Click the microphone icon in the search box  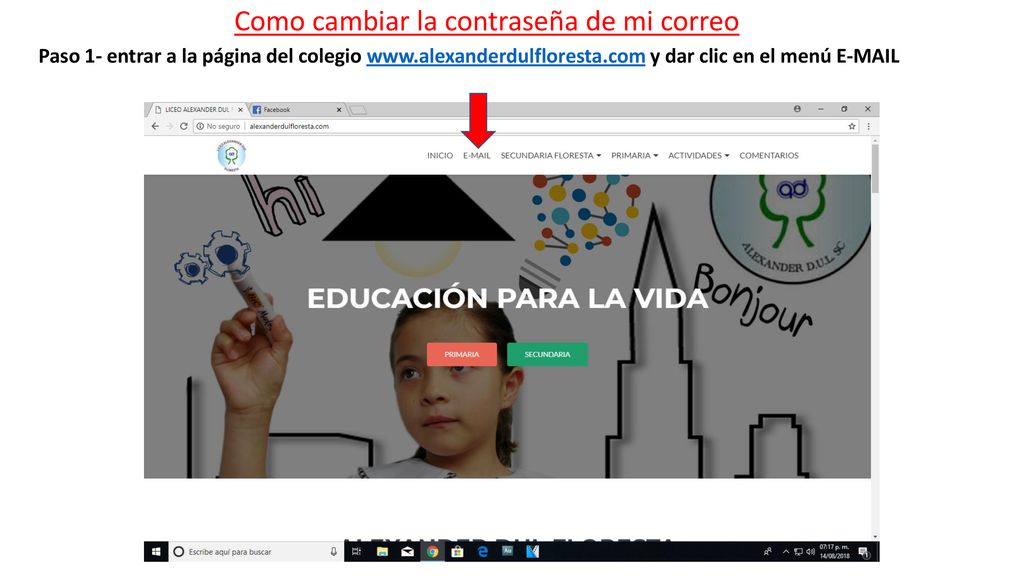tap(333, 552)
